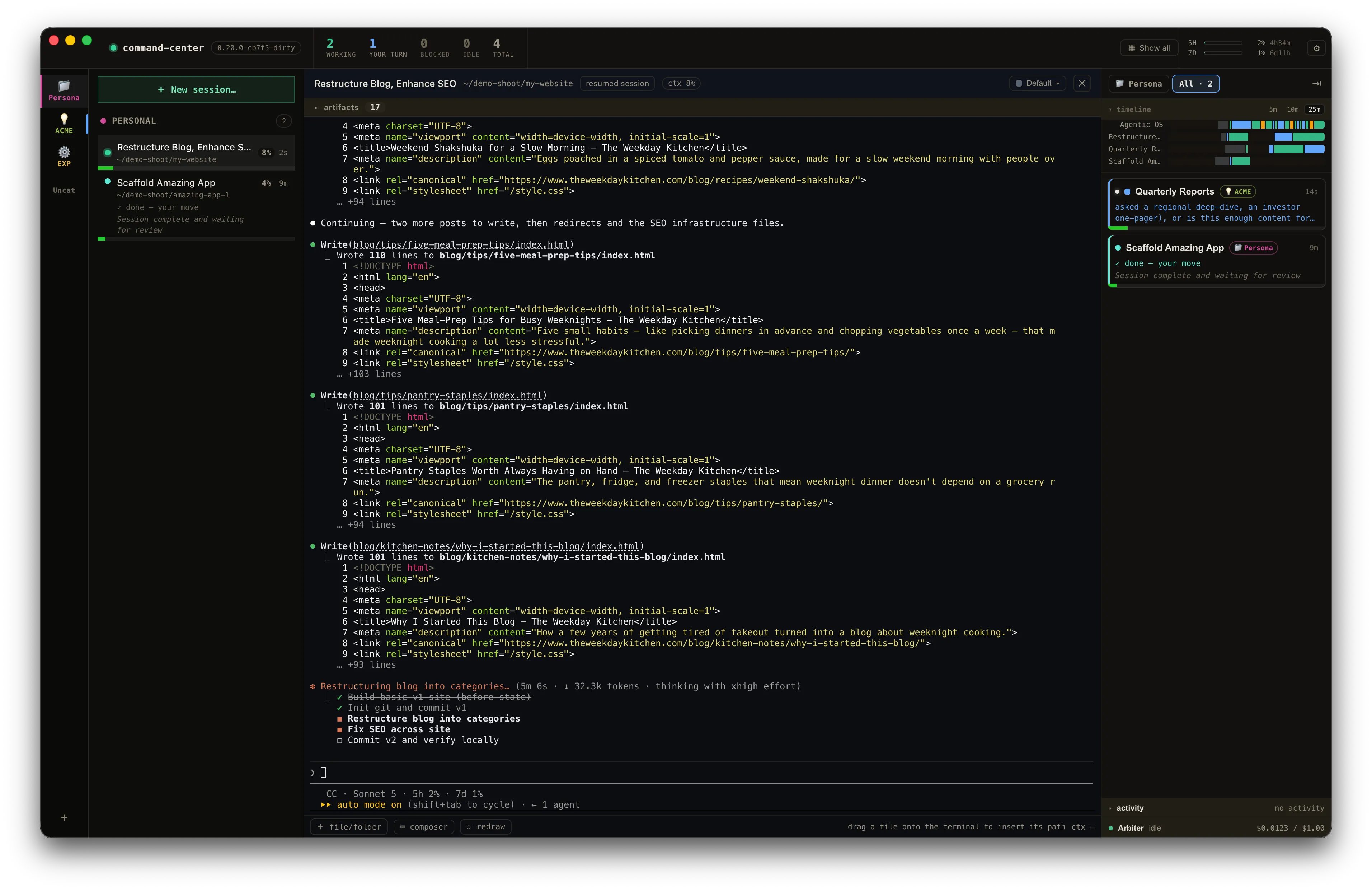Click the Arbiter cost $0.0123 / $1.00
Viewport: 1372px width, 891px height.
[1290, 828]
